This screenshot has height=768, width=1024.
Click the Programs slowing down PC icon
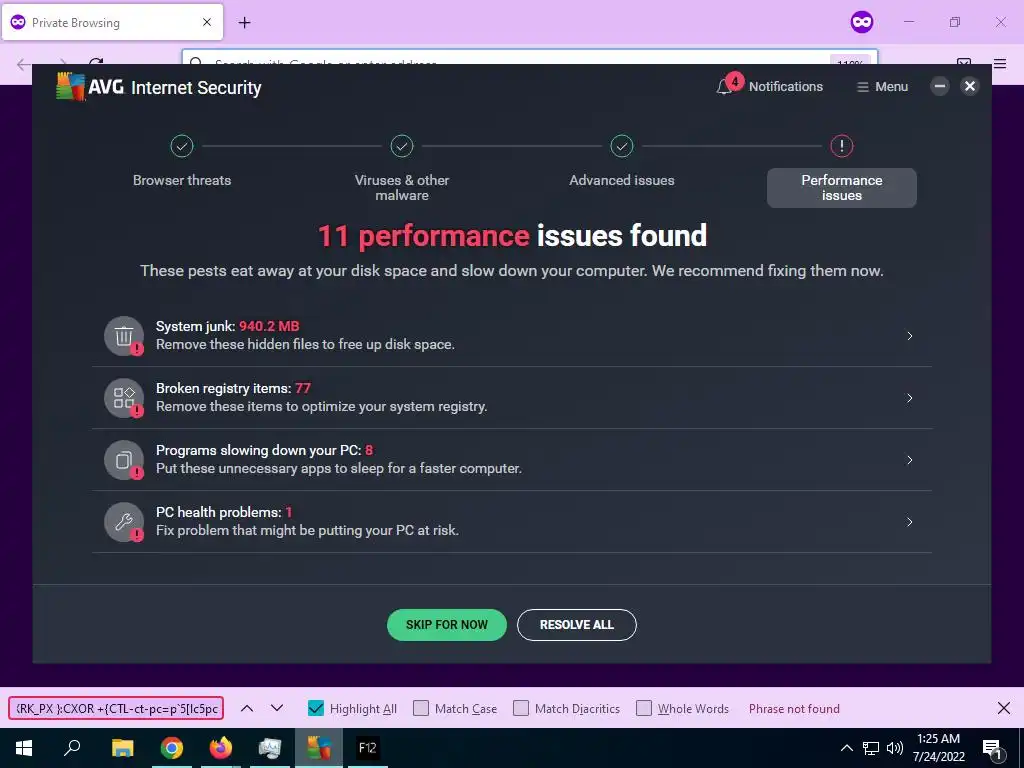tap(124, 460)
